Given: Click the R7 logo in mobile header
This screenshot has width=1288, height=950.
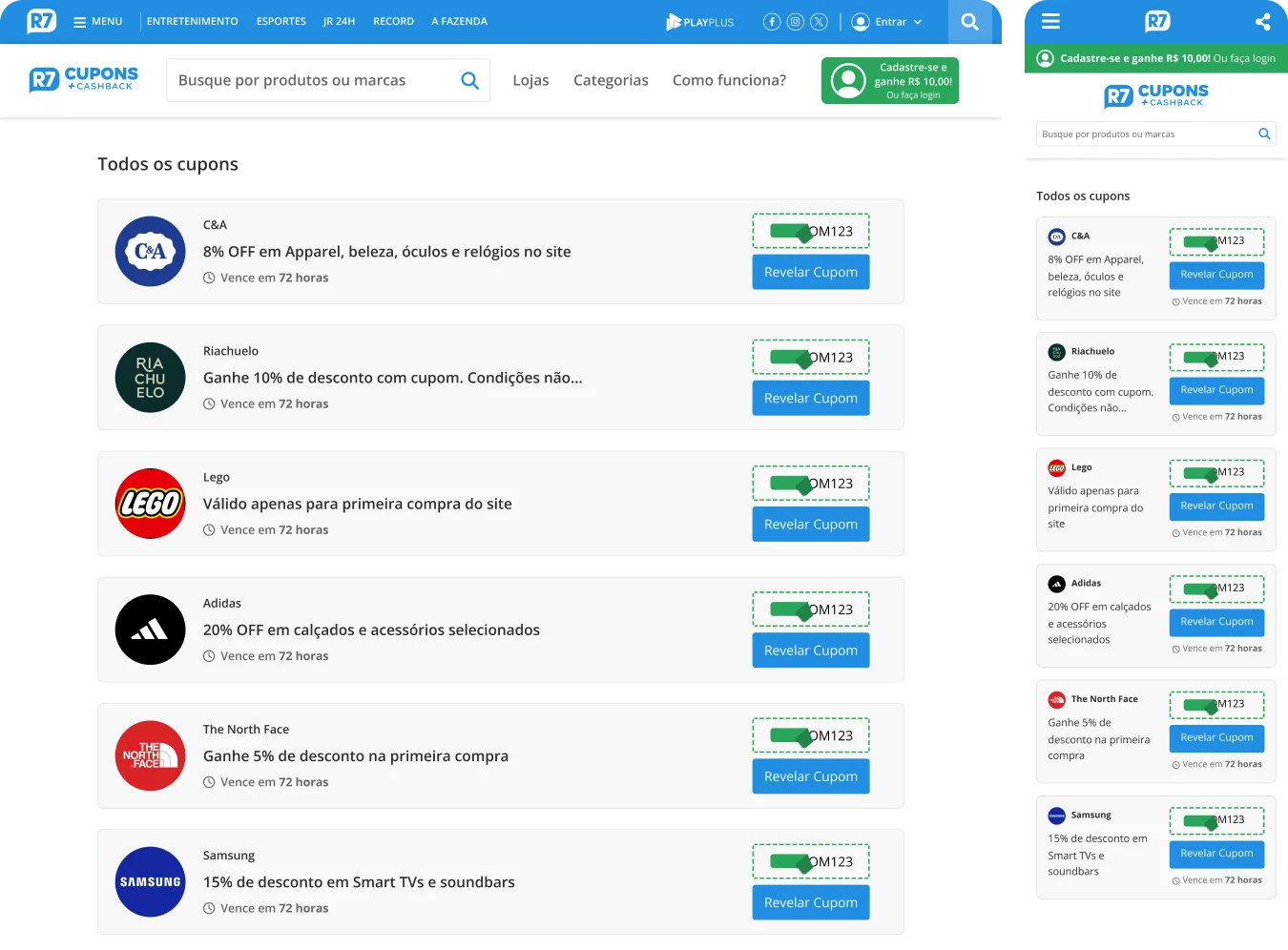Looking at the screenshot, I should coord(1157,21).
